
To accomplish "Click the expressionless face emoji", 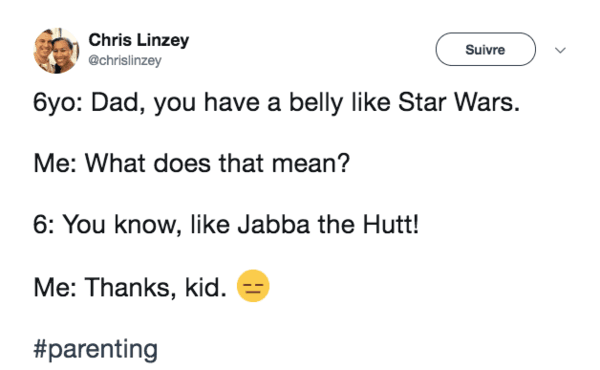I will click(253, 286).
